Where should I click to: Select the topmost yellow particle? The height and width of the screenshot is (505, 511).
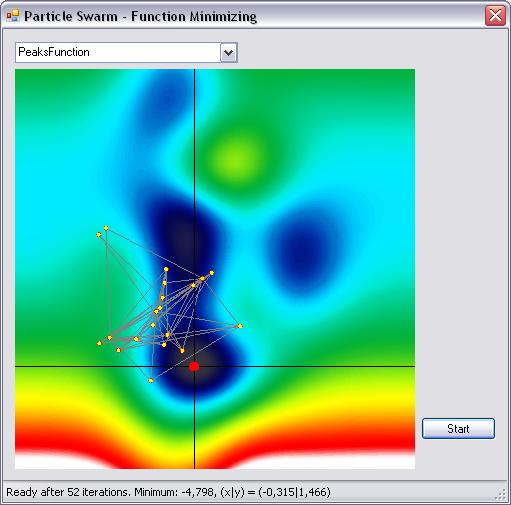coord(106,228)
